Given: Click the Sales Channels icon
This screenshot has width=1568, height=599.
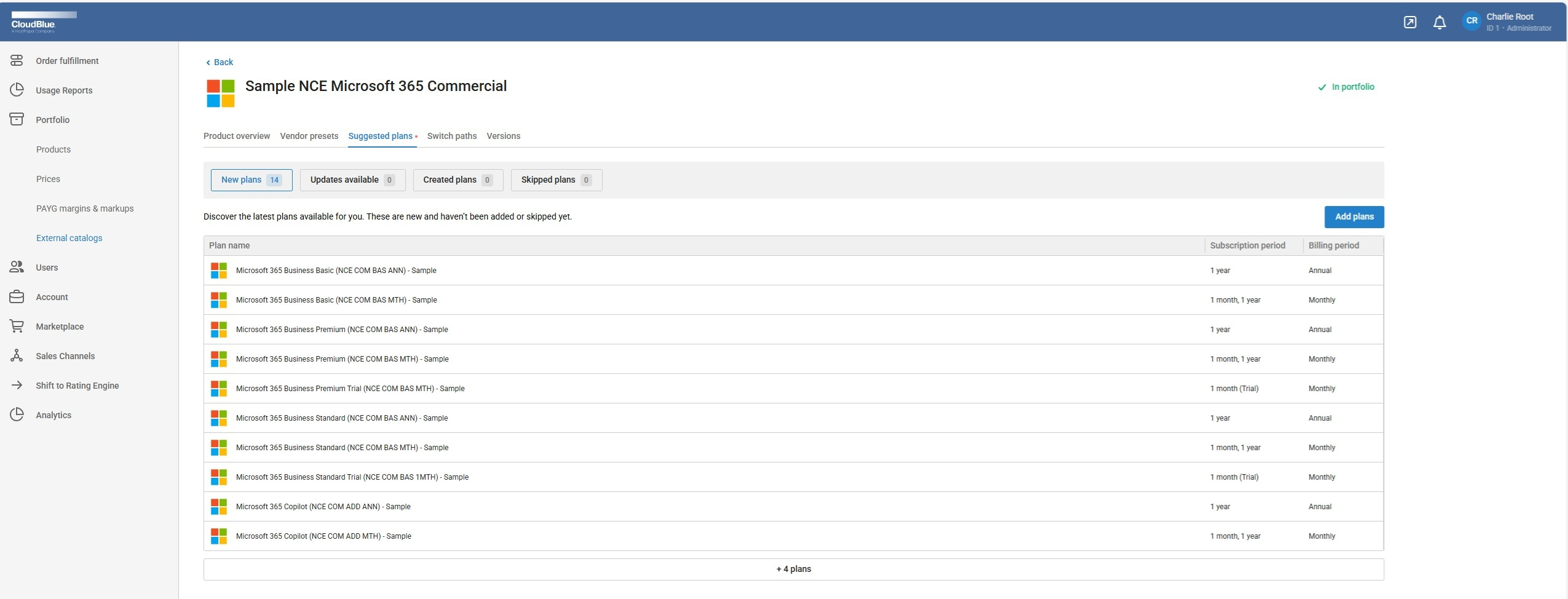Looking at the screenshot, I should (x=17, y=356).
